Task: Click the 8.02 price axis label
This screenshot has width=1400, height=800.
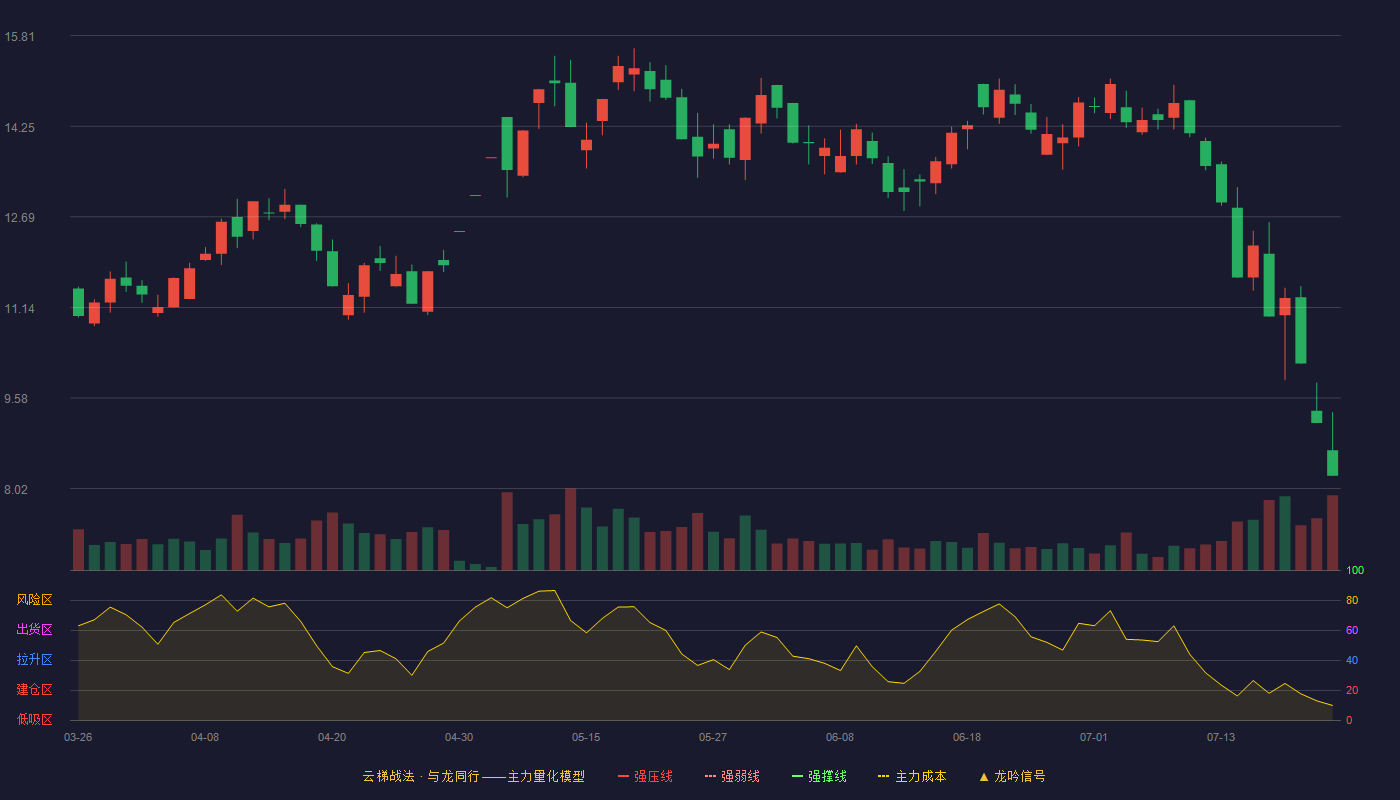Action: pyautogui.click(x=19, y=489)
